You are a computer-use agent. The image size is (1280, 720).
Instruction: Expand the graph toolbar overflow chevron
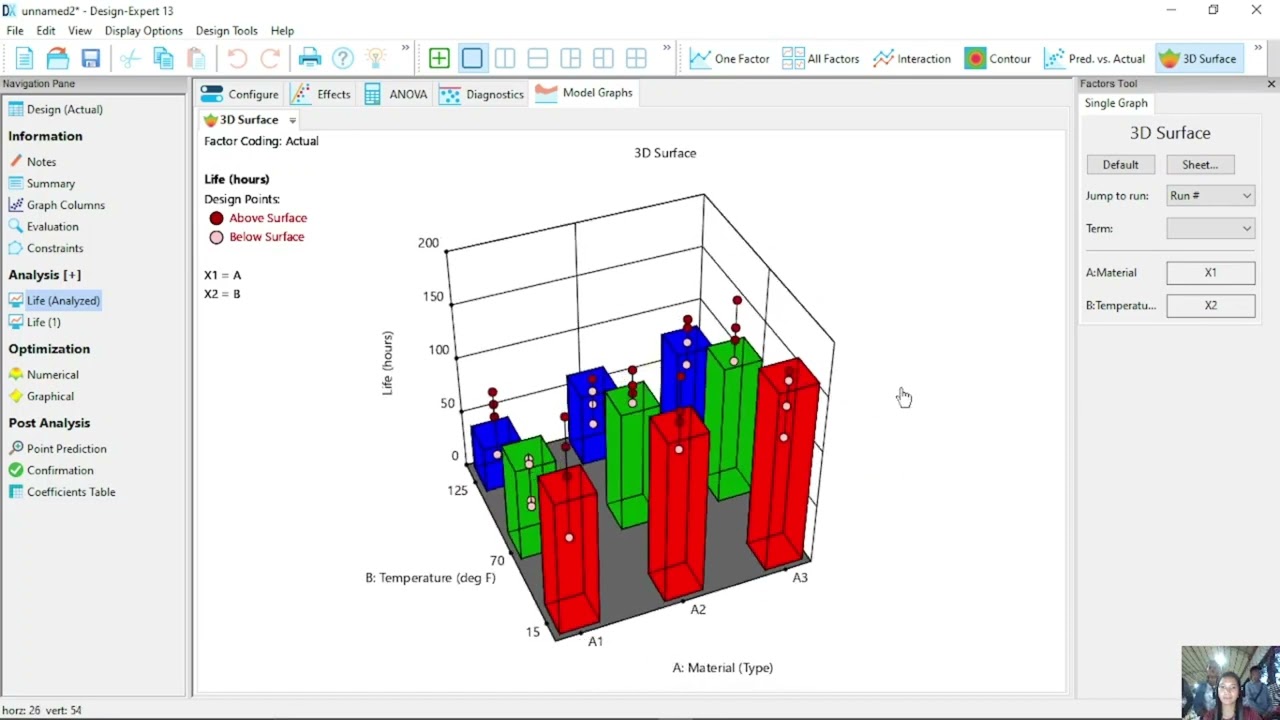pyautogui.click(x=1259, y=47)
